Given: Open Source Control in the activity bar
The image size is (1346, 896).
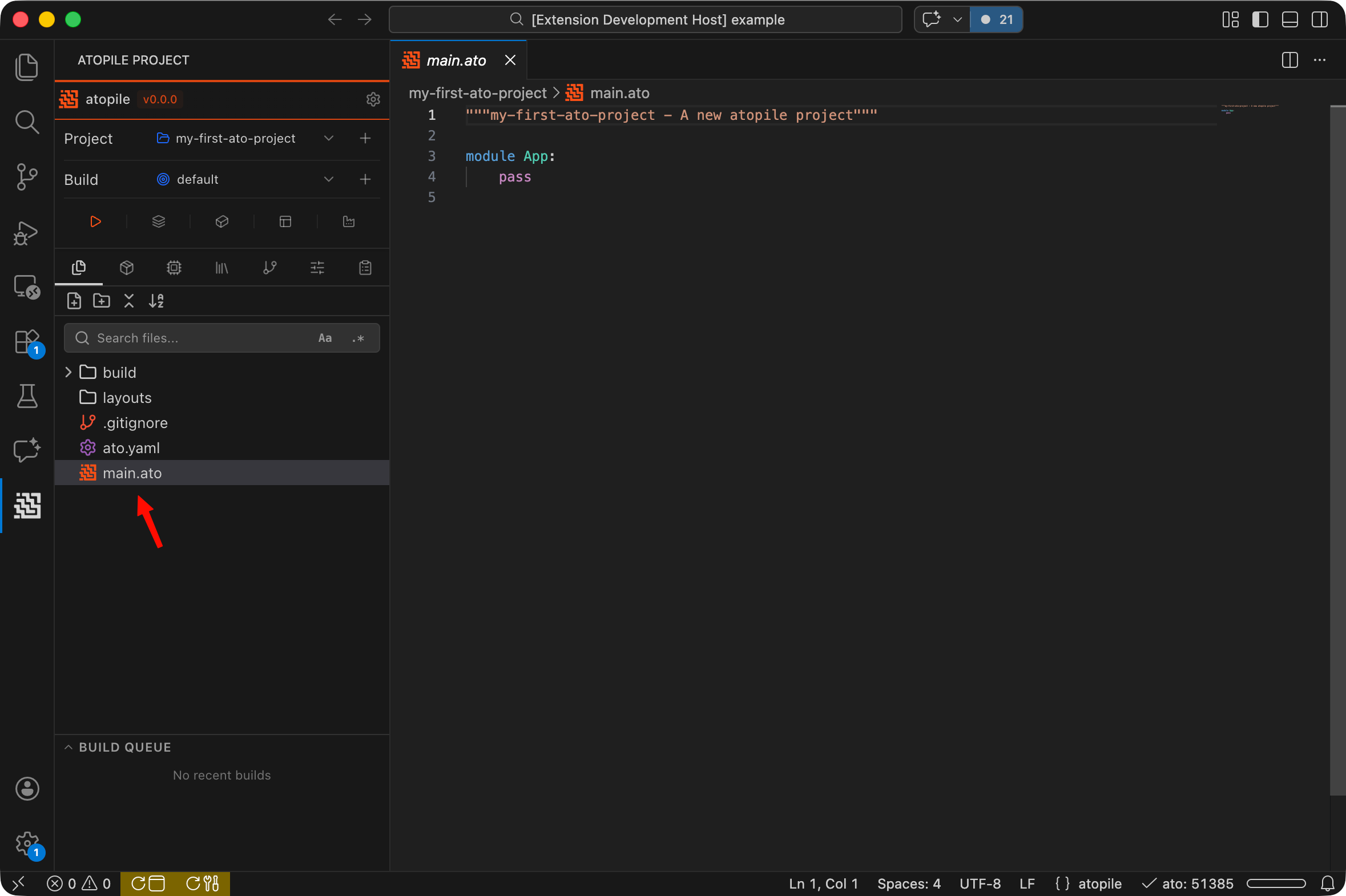Looking at the screenshot, I should (27, 177).
